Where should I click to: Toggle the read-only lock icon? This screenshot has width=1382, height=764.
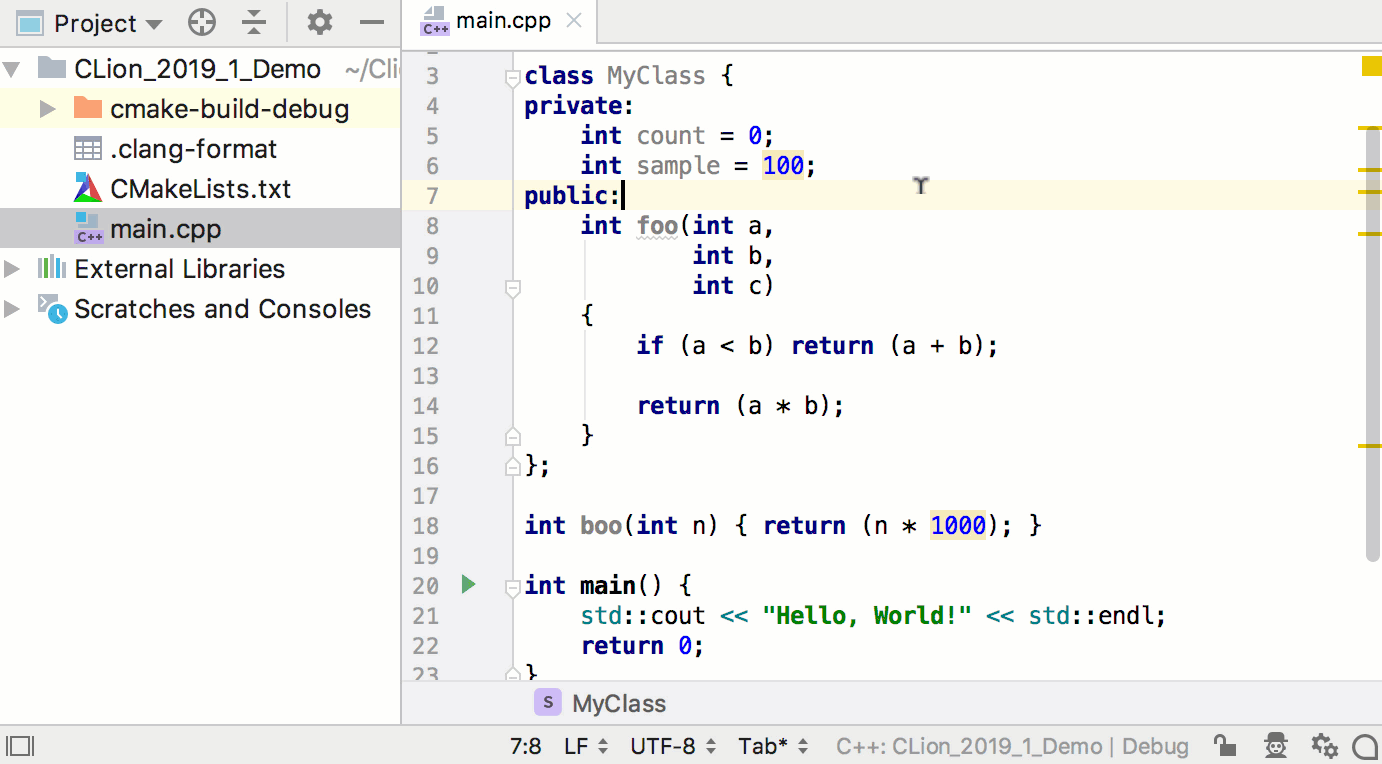[x=1226, y=746]
